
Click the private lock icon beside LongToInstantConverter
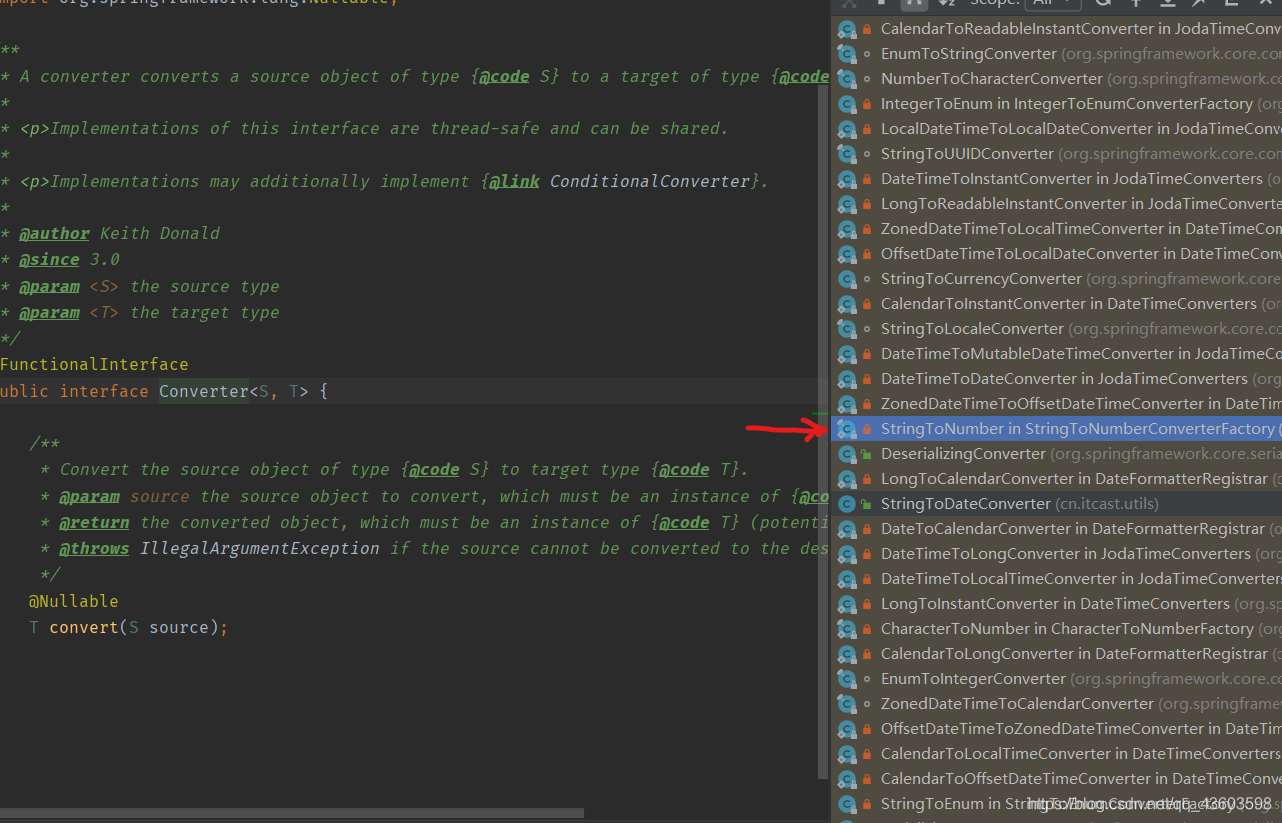[x=867, y=604]
